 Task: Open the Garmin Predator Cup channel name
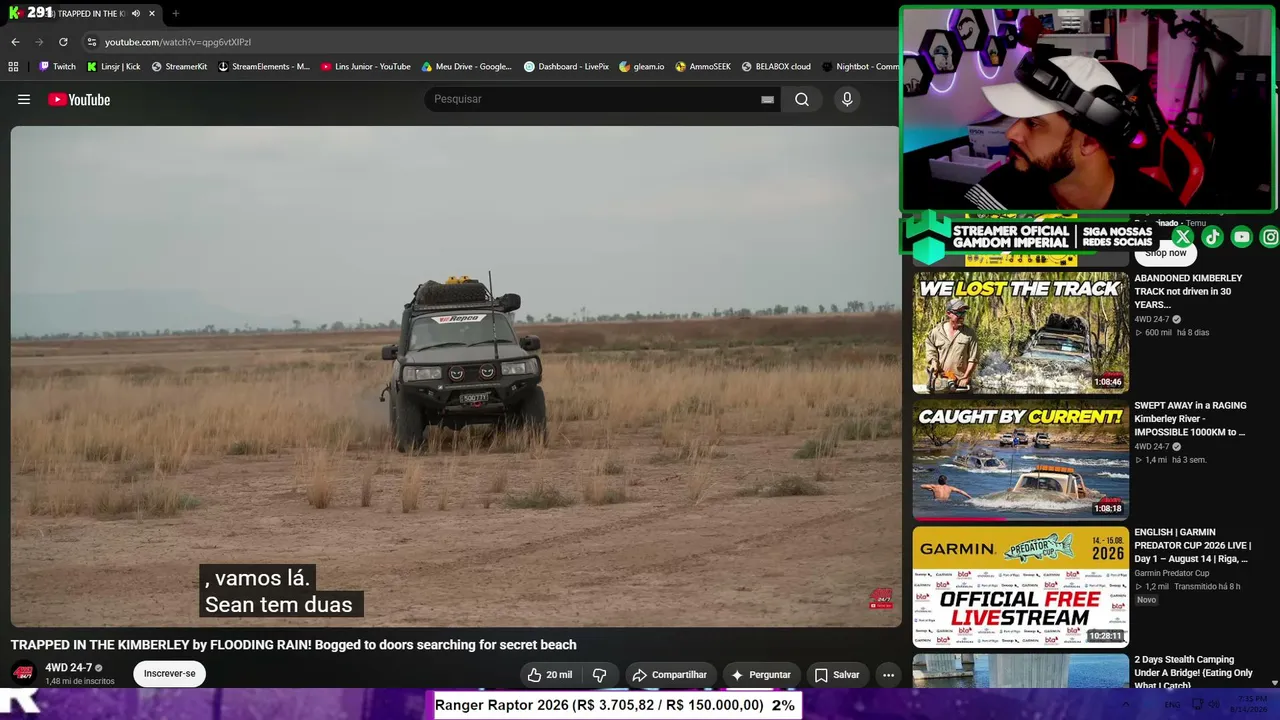pos(1171,573)
